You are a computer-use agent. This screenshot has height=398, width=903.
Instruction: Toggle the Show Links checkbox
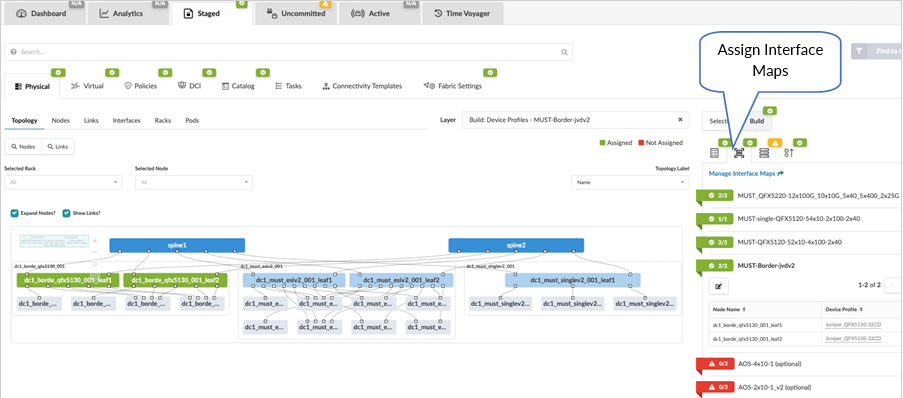coord(66,213)
